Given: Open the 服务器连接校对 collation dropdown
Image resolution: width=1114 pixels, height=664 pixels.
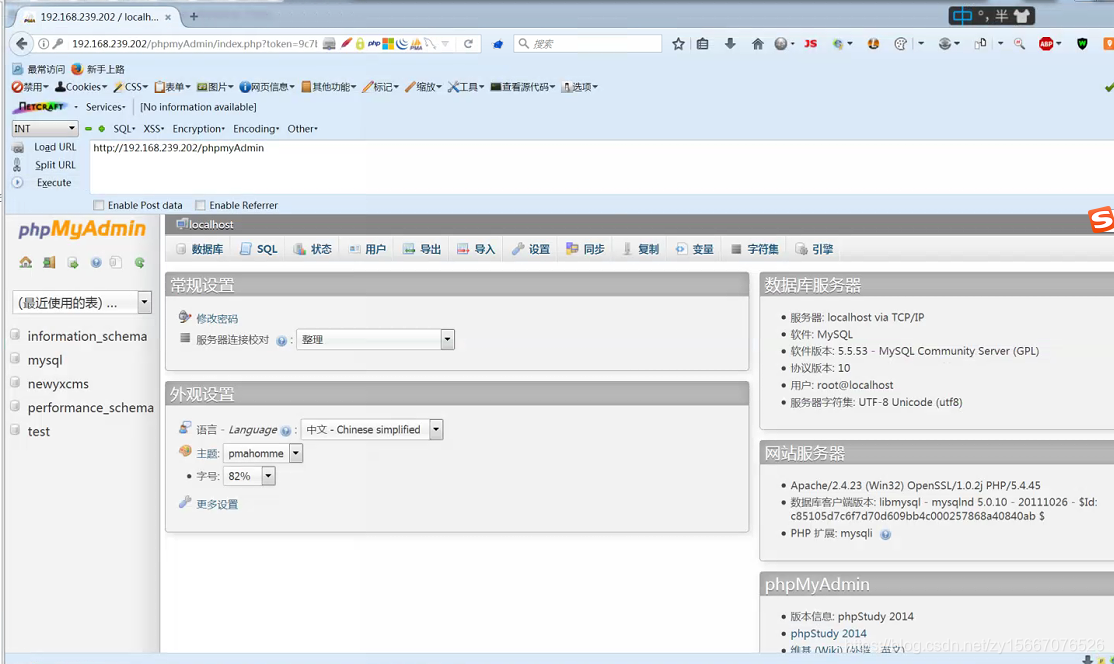Looking at the screenshot, I should (x=375, y=339).
